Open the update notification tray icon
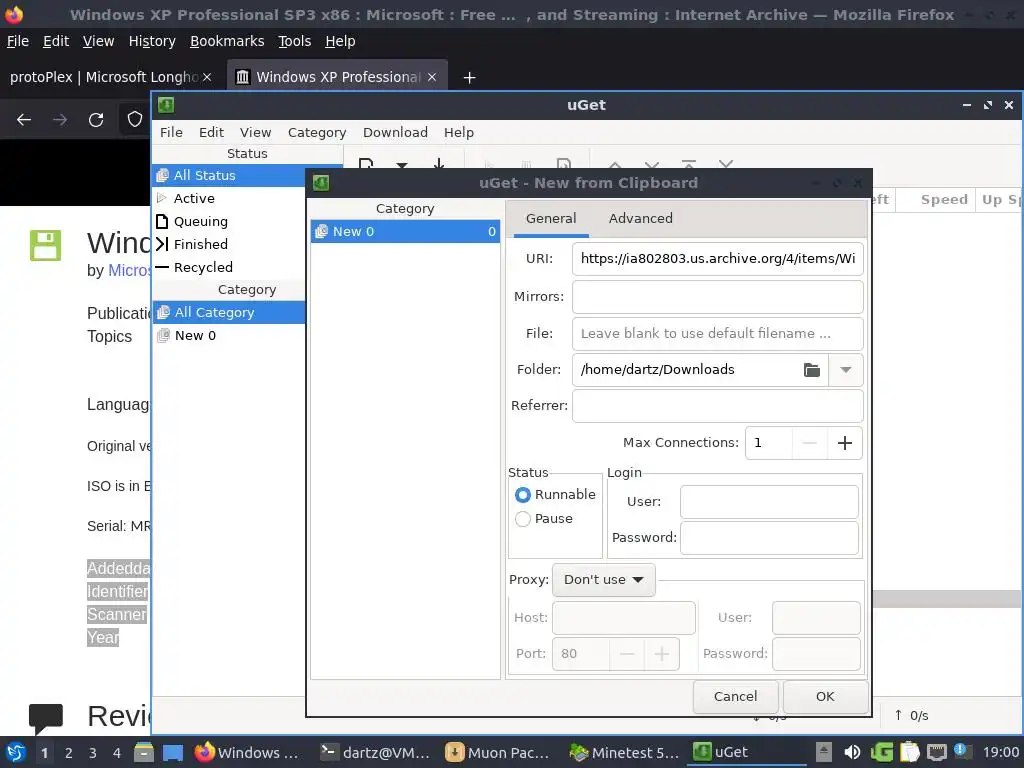 962,751
